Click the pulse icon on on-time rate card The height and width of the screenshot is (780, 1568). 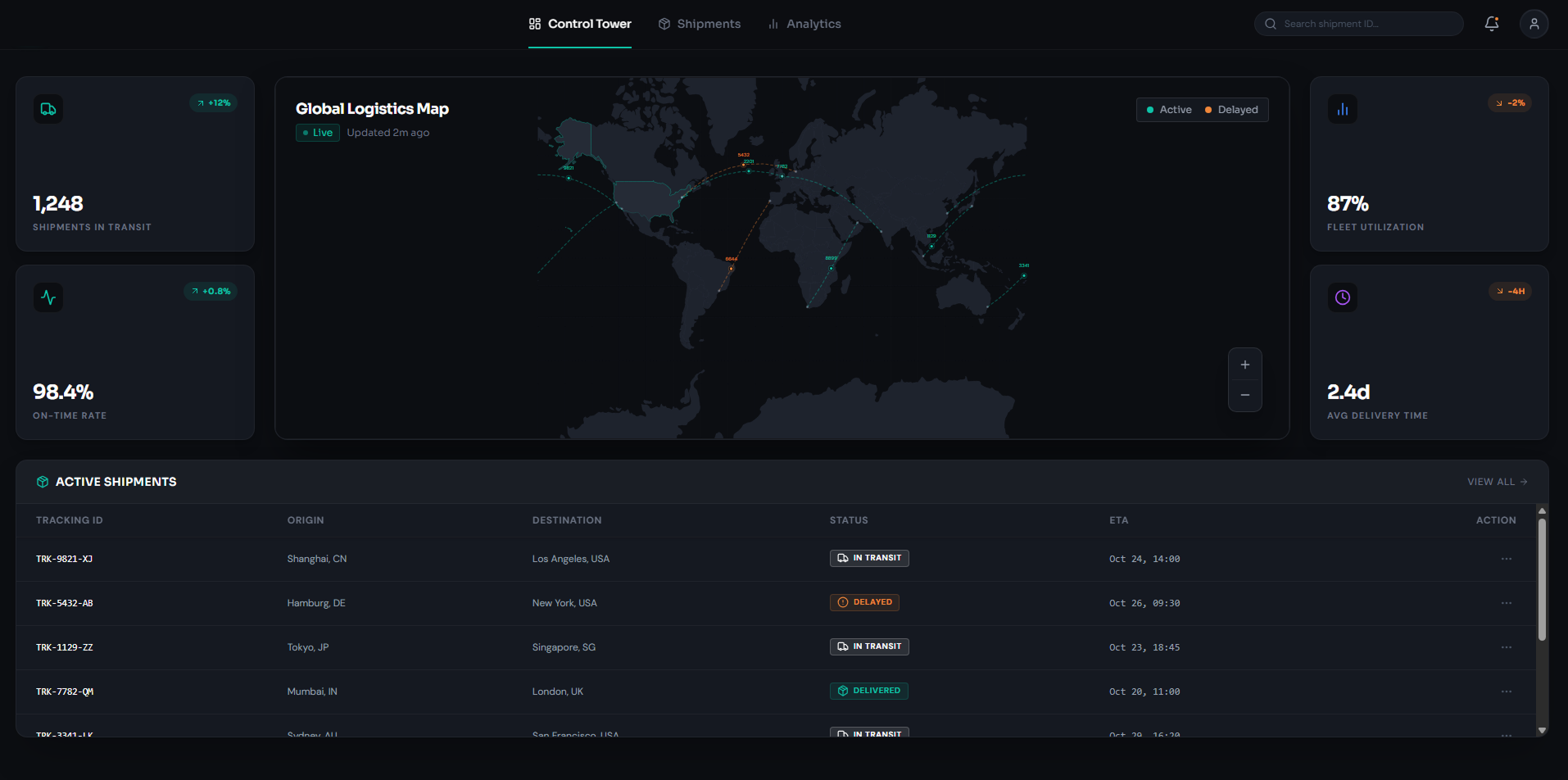pyautogui.click(x=48, y=297)
